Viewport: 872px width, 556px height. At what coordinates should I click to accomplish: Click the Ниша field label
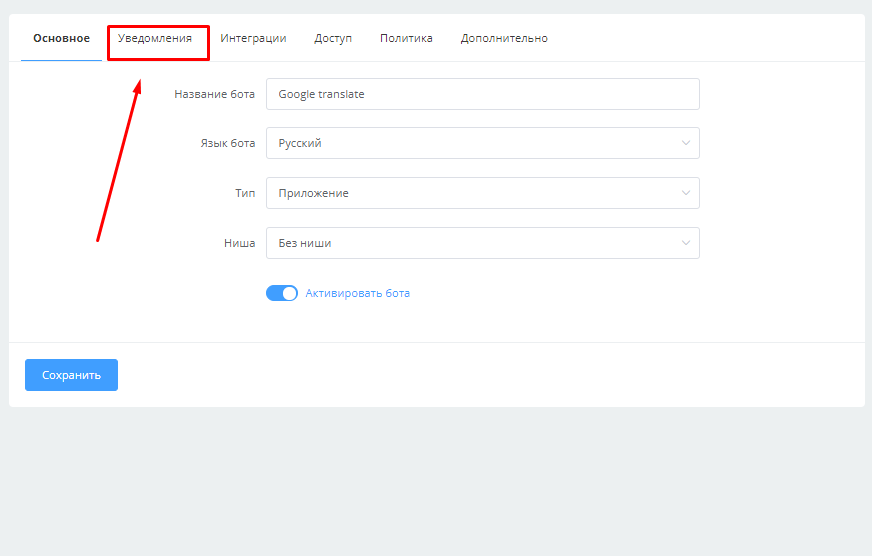click(x=239, y=243)
